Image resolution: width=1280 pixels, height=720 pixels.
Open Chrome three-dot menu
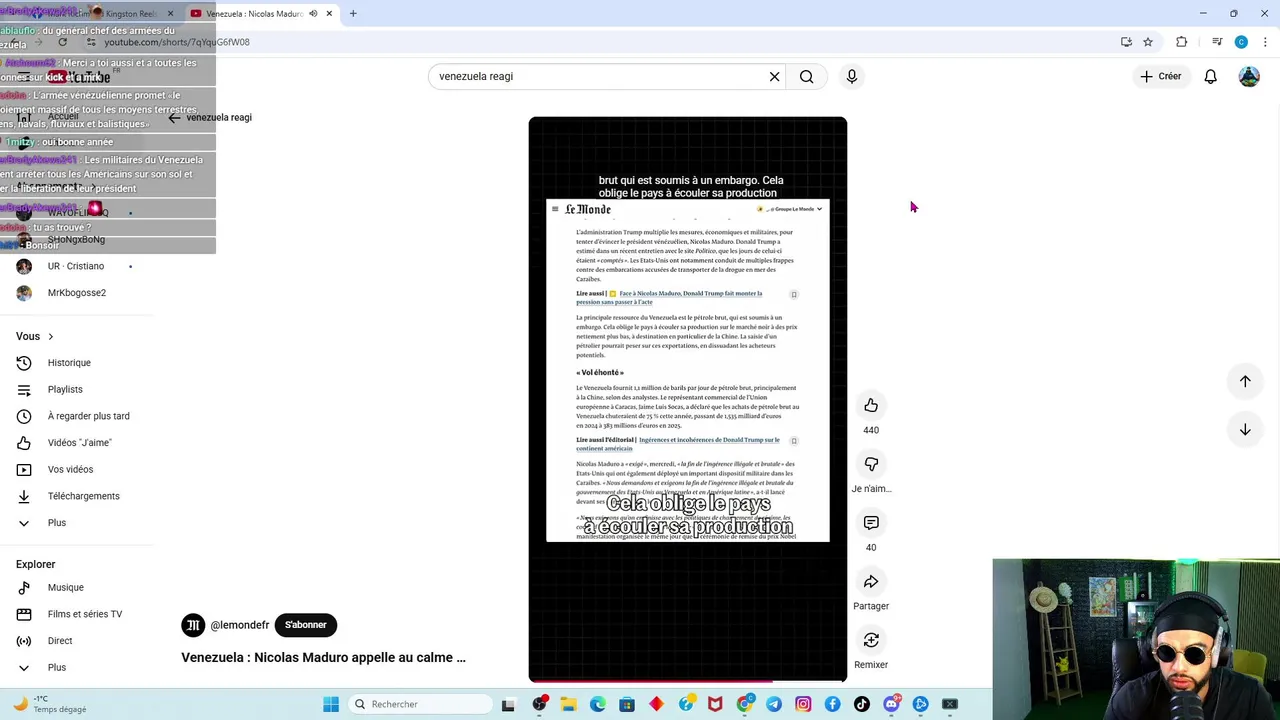[1265, 42]
